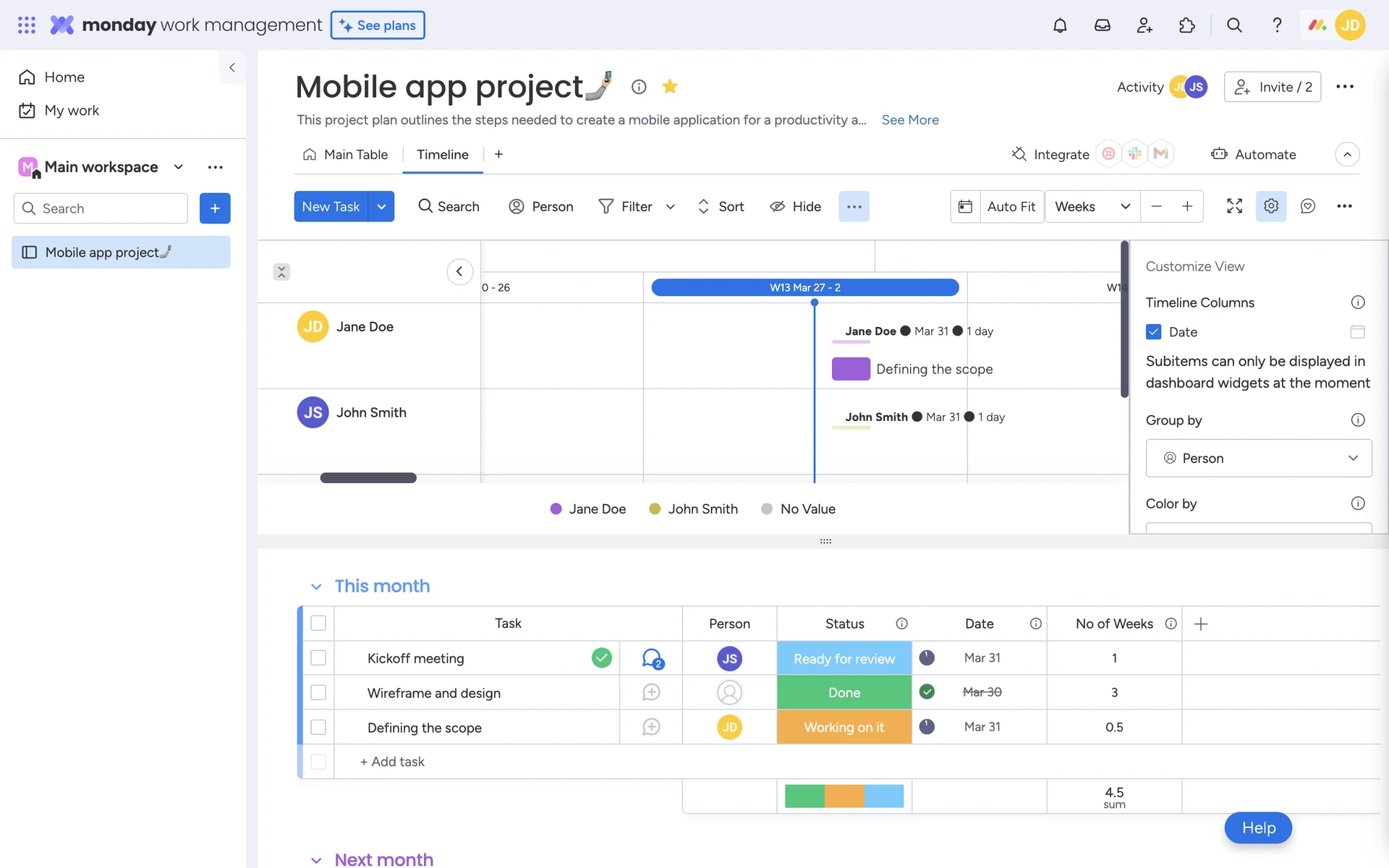Viewport: 1389px width, 868px height.
Task: Open the Group by Person dropdown
Action: (1258, 458)
